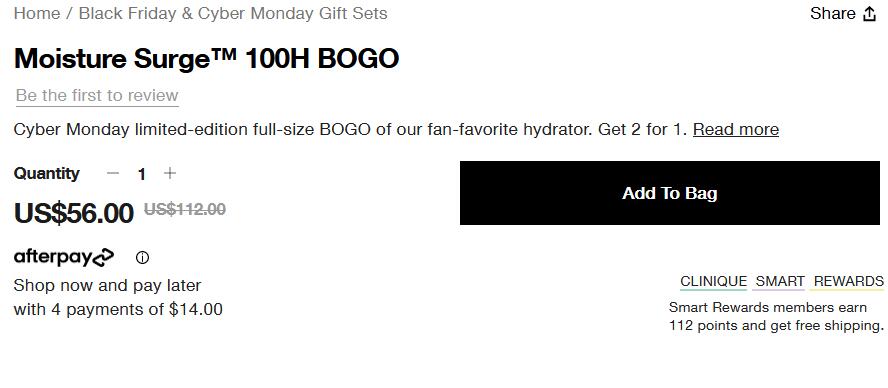Open the SMART rewards link
The image size is (888, 388).
click(780, 282)
